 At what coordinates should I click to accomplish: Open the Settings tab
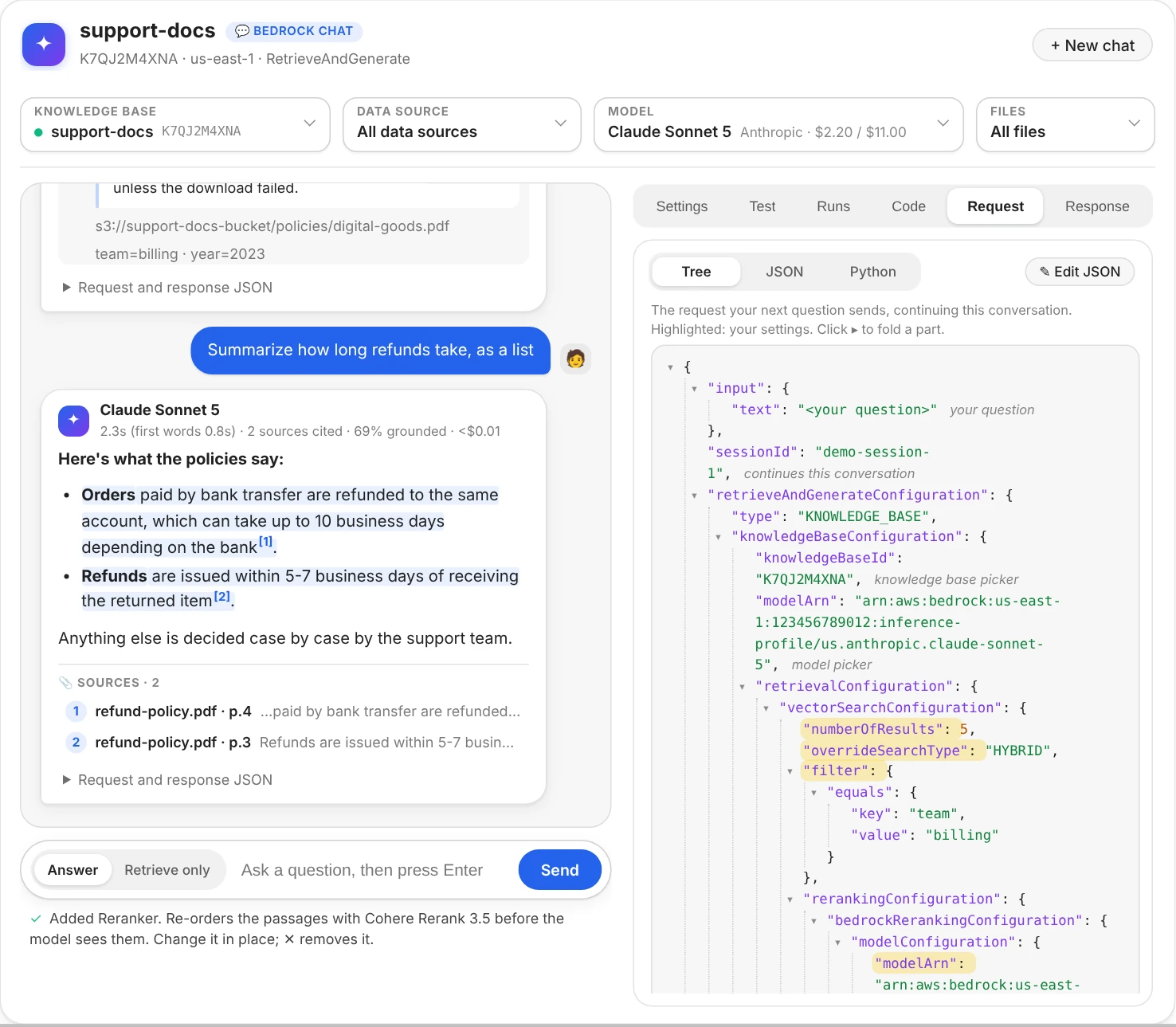(x=682, y=206)
